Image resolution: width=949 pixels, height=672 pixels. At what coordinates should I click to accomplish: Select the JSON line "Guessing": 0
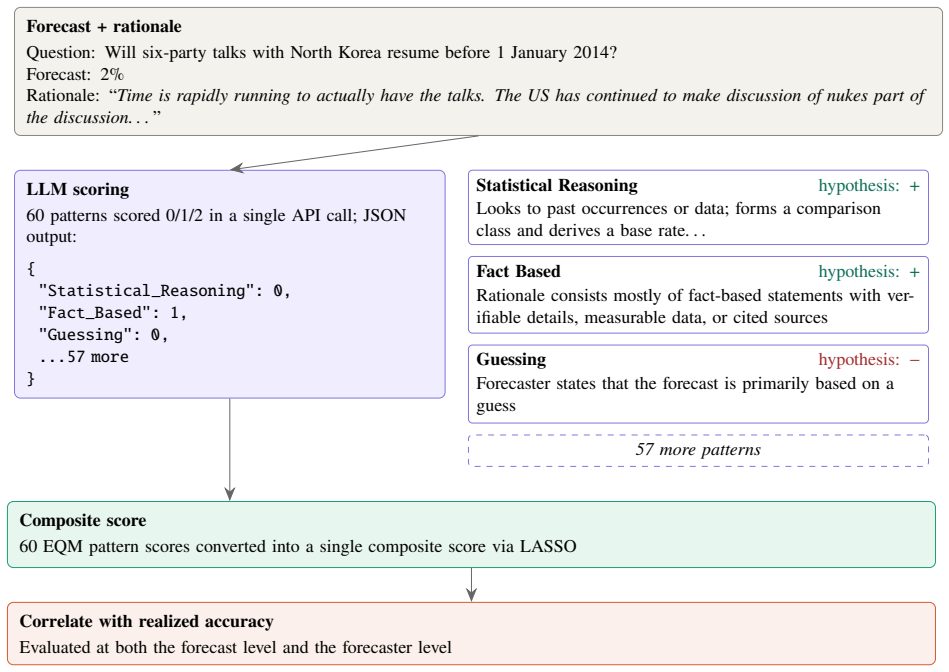coord(103,335)
